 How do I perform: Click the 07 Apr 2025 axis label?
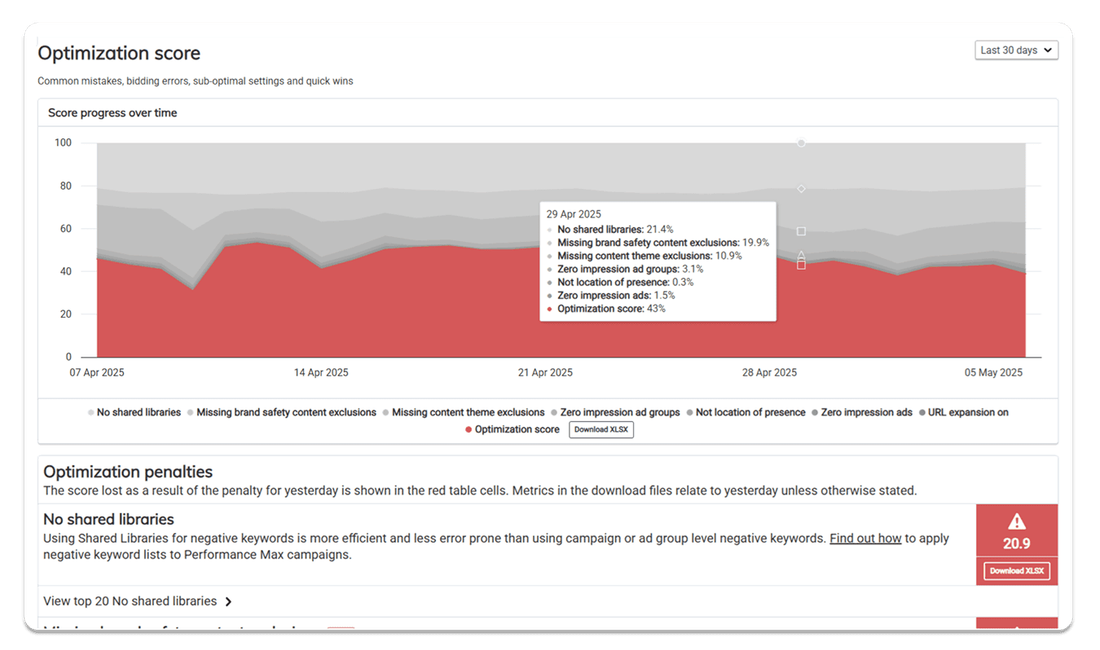(x=97, y=372)
